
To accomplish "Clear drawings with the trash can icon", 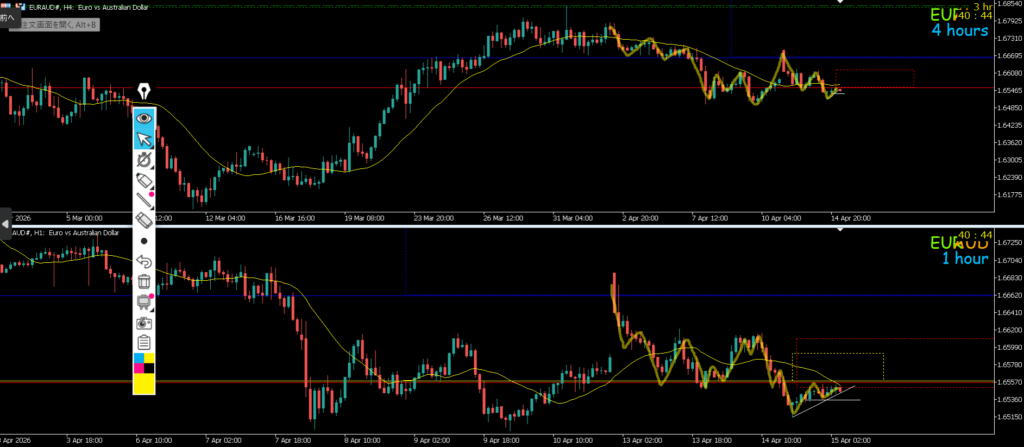I will 144,281.
